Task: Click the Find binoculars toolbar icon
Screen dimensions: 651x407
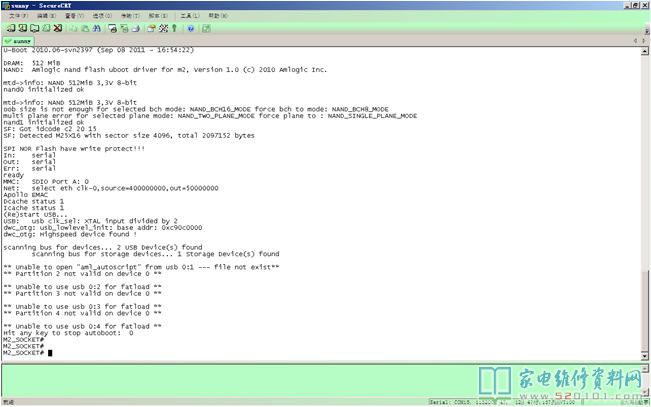Action: coord(97,28)
